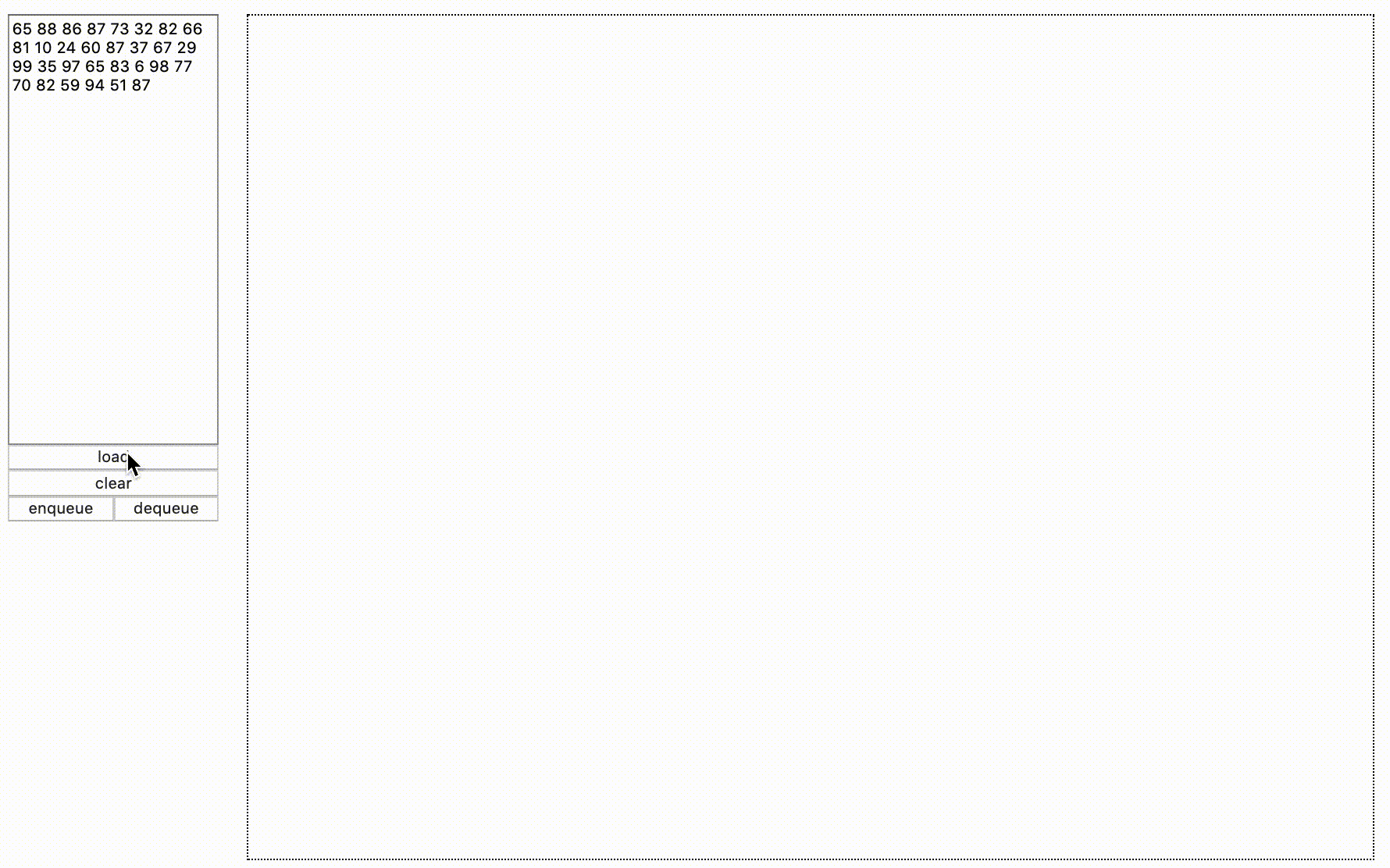Click the number 70 in the fourth row

22,86
